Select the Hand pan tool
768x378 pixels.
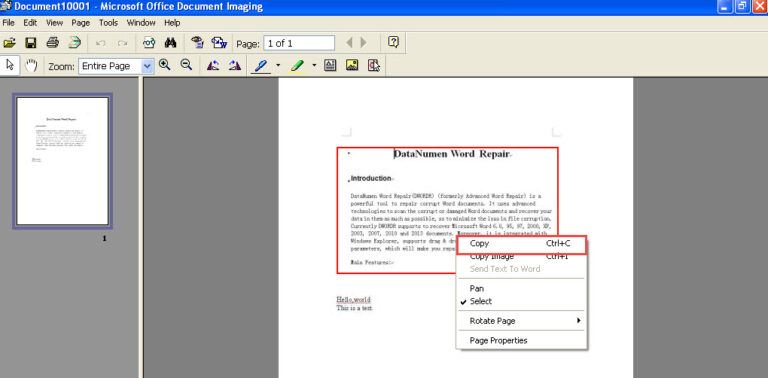click(31, 66)
